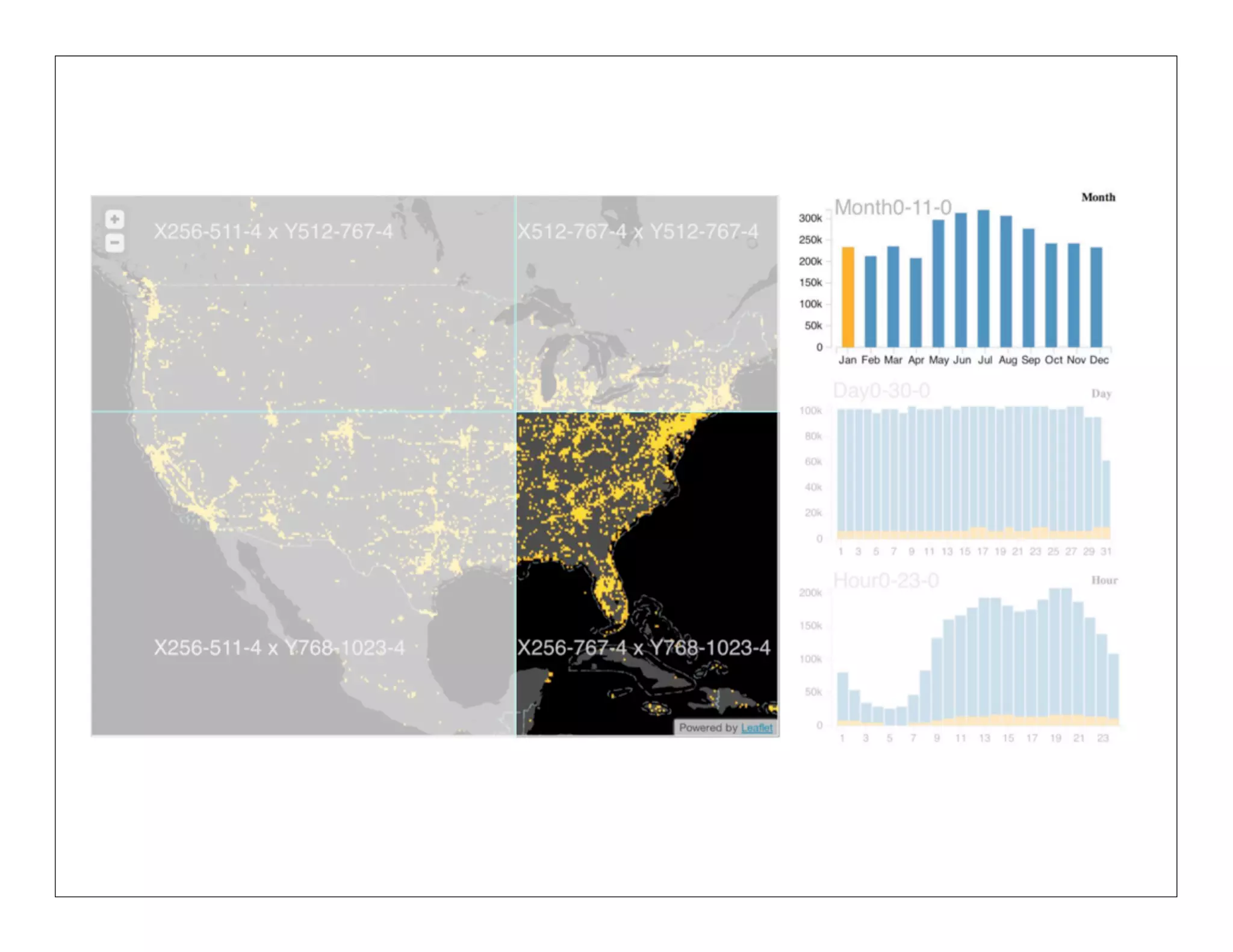Click the Apr bar in Month chart
Image resolution: width=1233 pixels, height=952 pixels.
[x=916, y=302]
